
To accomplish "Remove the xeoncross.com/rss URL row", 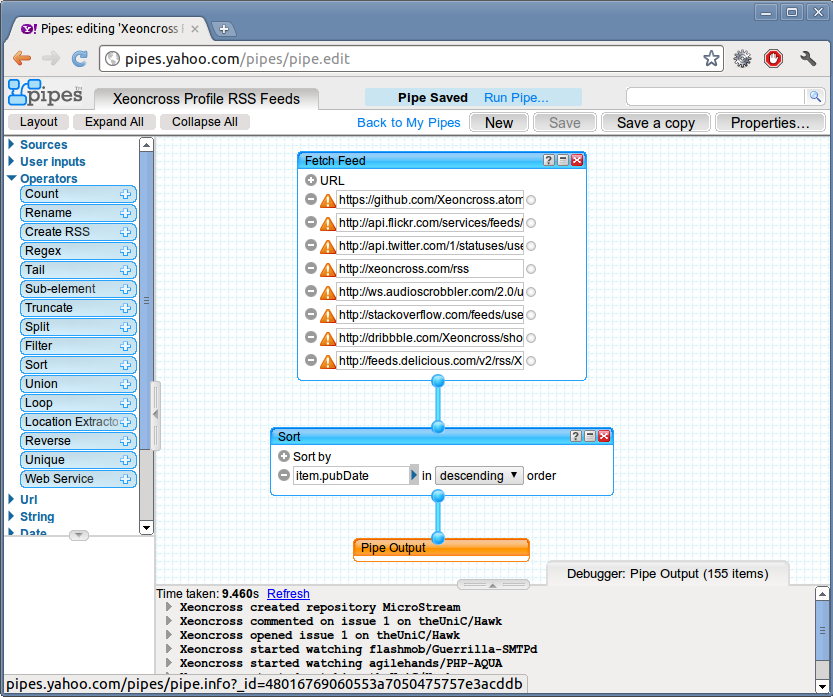I will pos(311,268).
